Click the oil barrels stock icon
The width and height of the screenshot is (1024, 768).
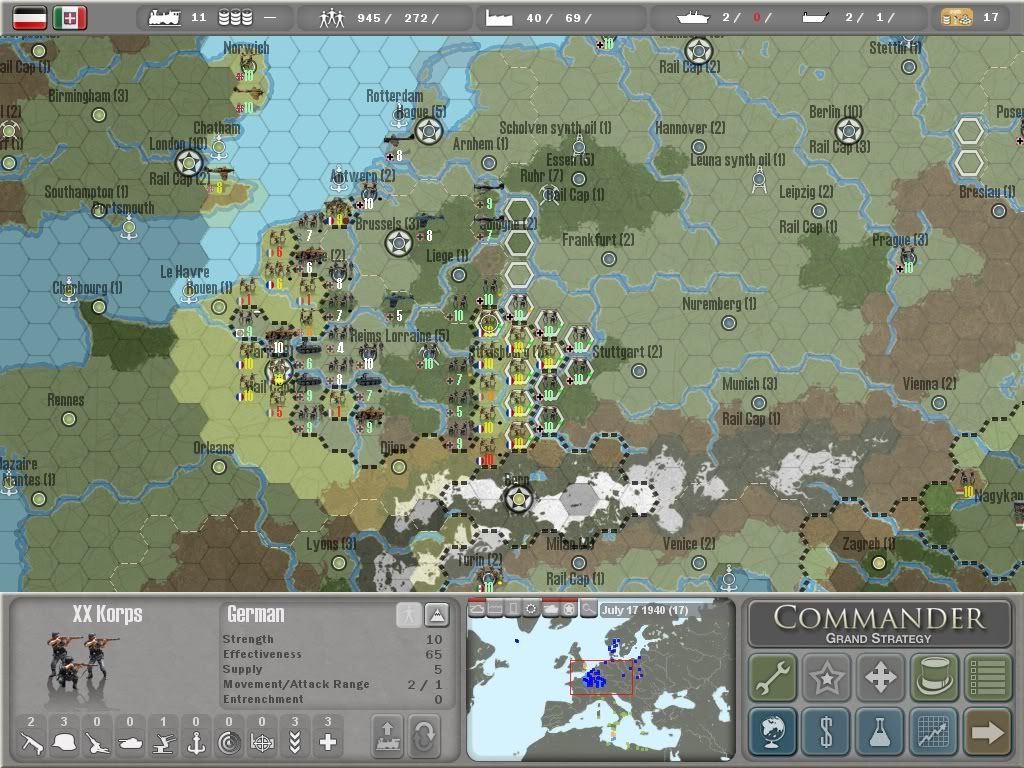(x=235, y=18)
